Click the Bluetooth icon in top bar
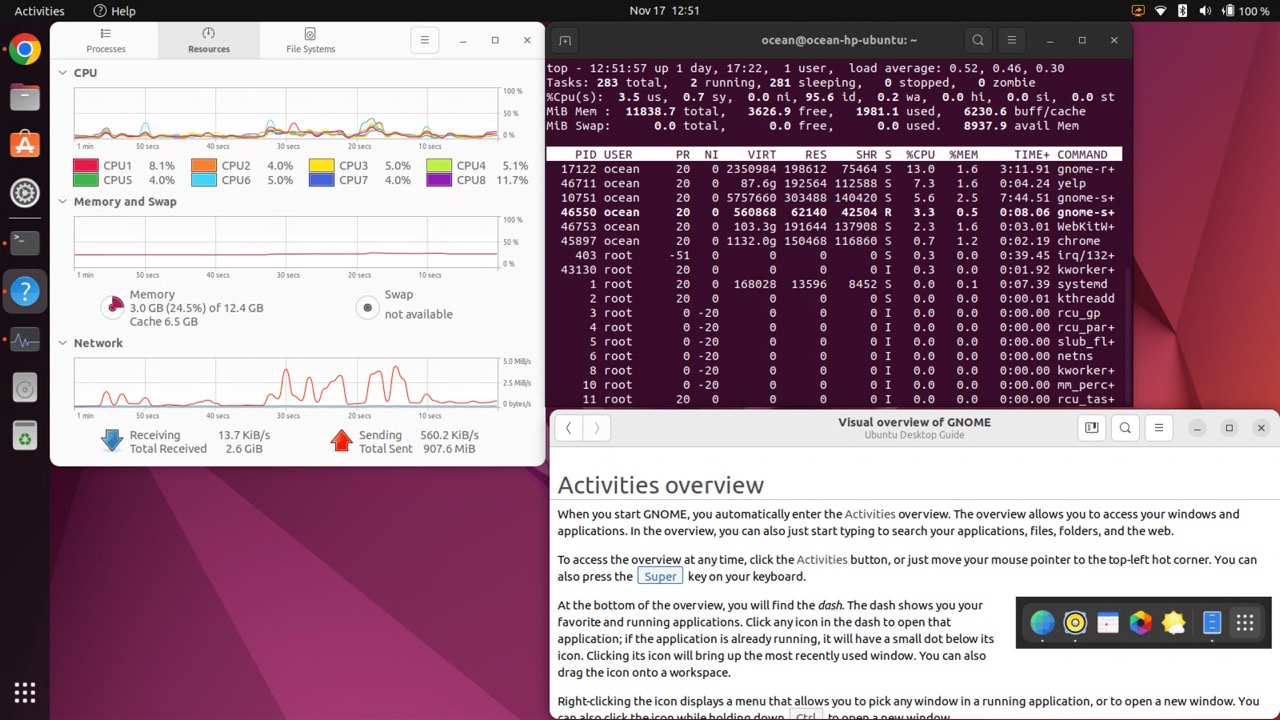Screen dimensions: 1280x720 [x=1182, y=11]
